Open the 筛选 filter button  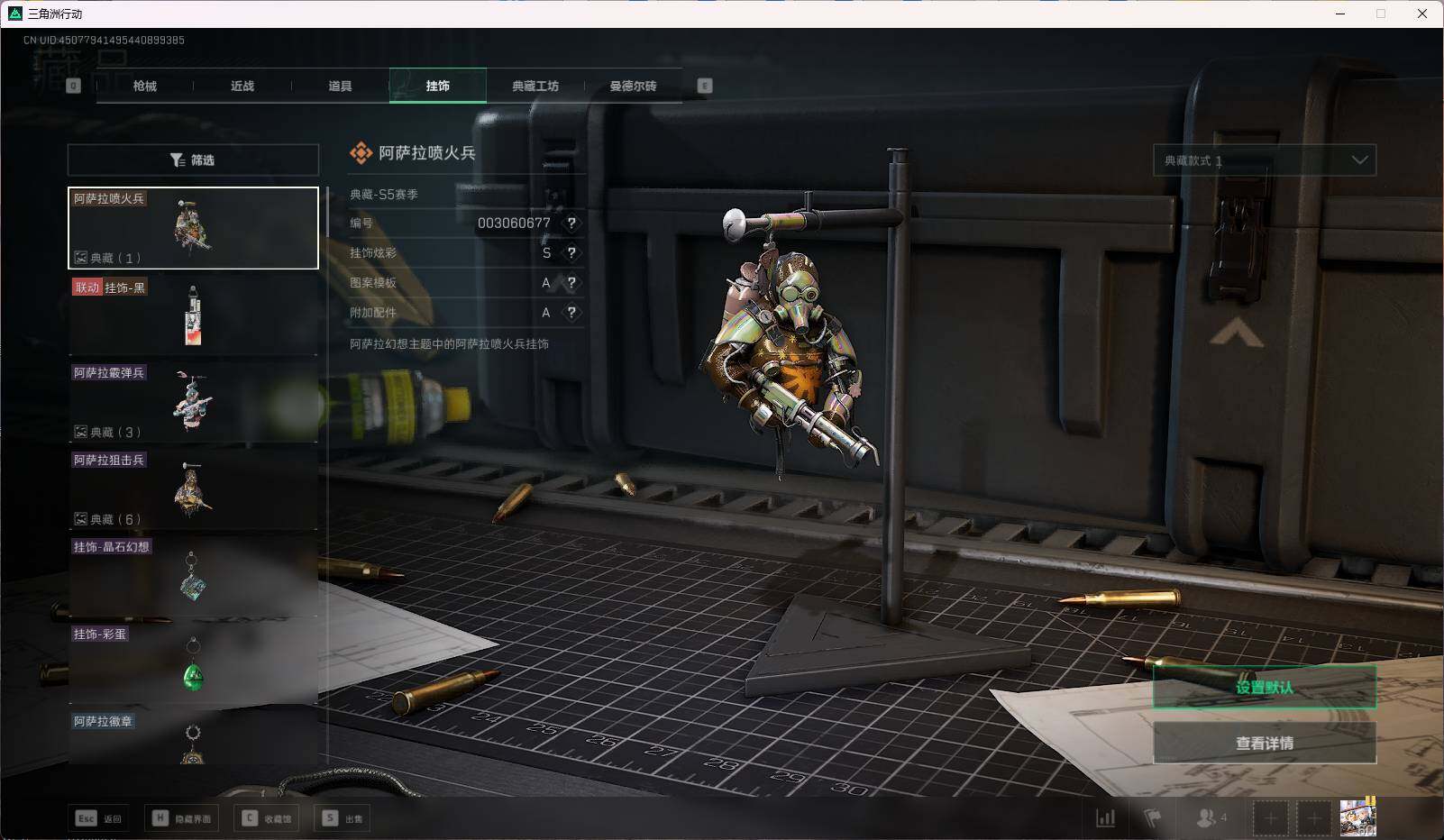[x=193, y=160]
